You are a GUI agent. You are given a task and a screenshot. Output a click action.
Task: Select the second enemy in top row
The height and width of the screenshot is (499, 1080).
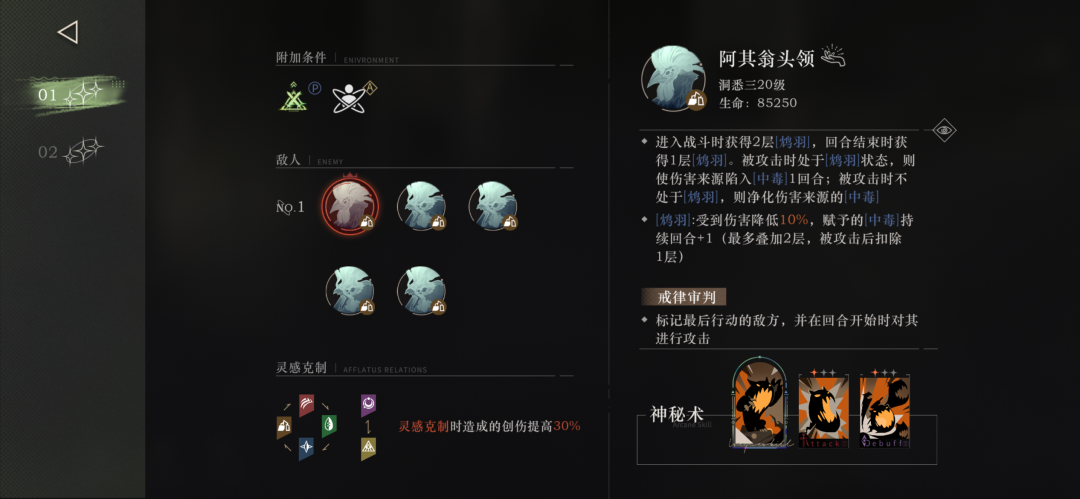pos(422,205)
